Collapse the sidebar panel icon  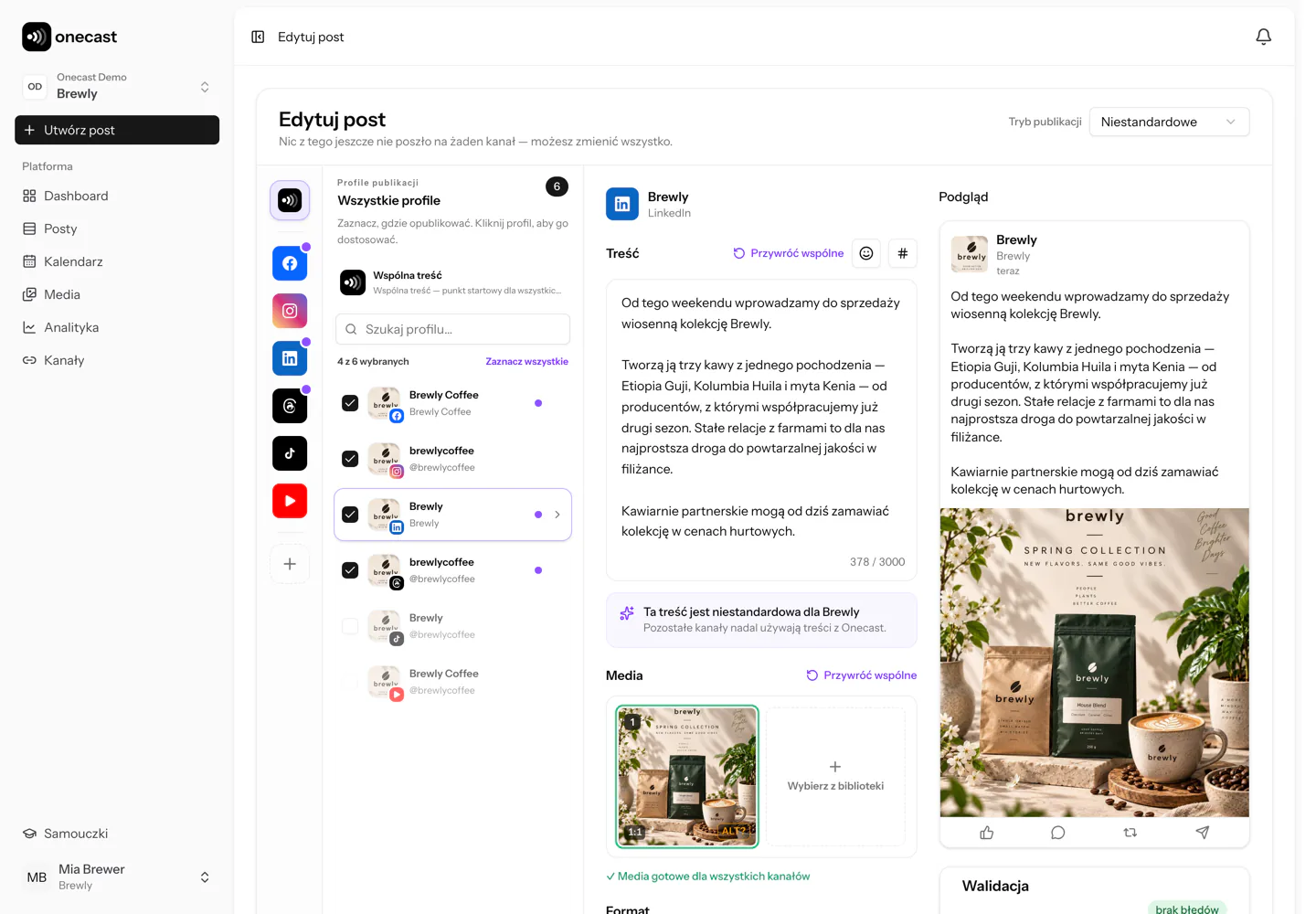point(258,37)
